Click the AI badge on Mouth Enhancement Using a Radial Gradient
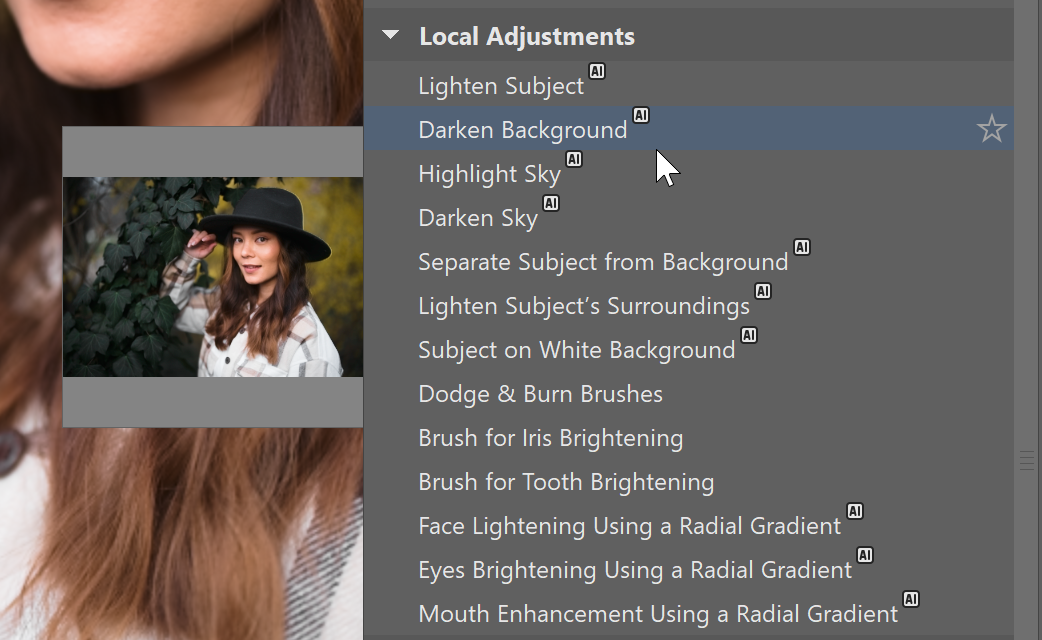This screenshot has width=1042, height=640. click(910, 598)
